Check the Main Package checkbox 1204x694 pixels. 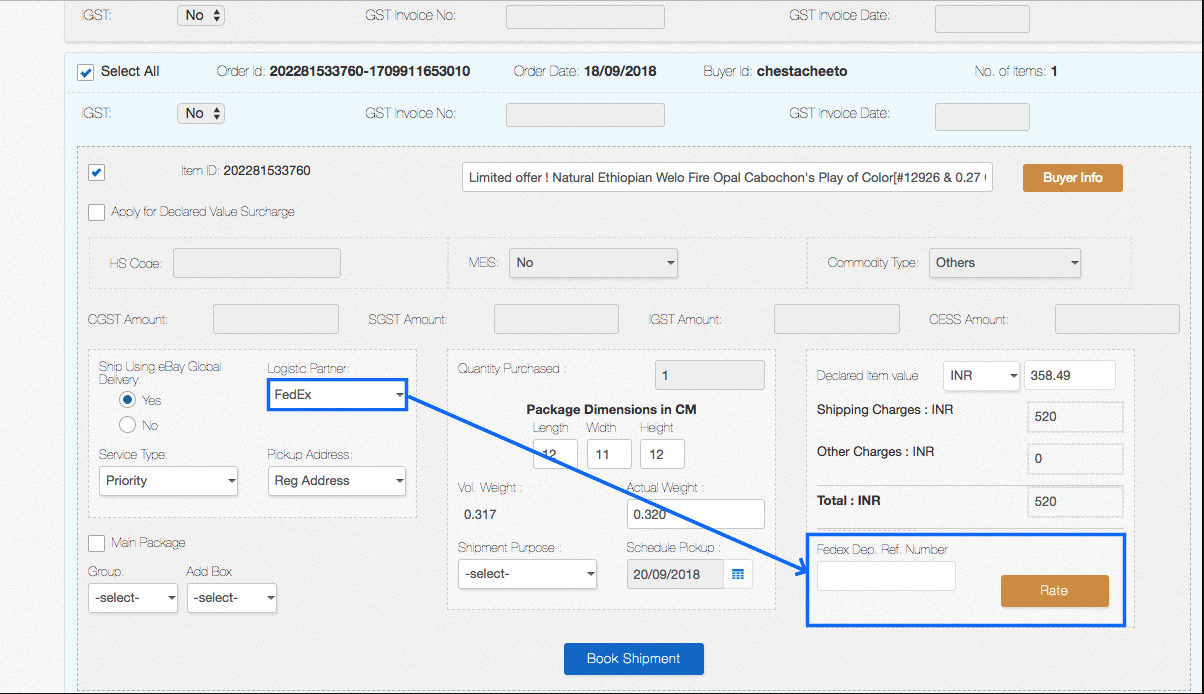97,543
